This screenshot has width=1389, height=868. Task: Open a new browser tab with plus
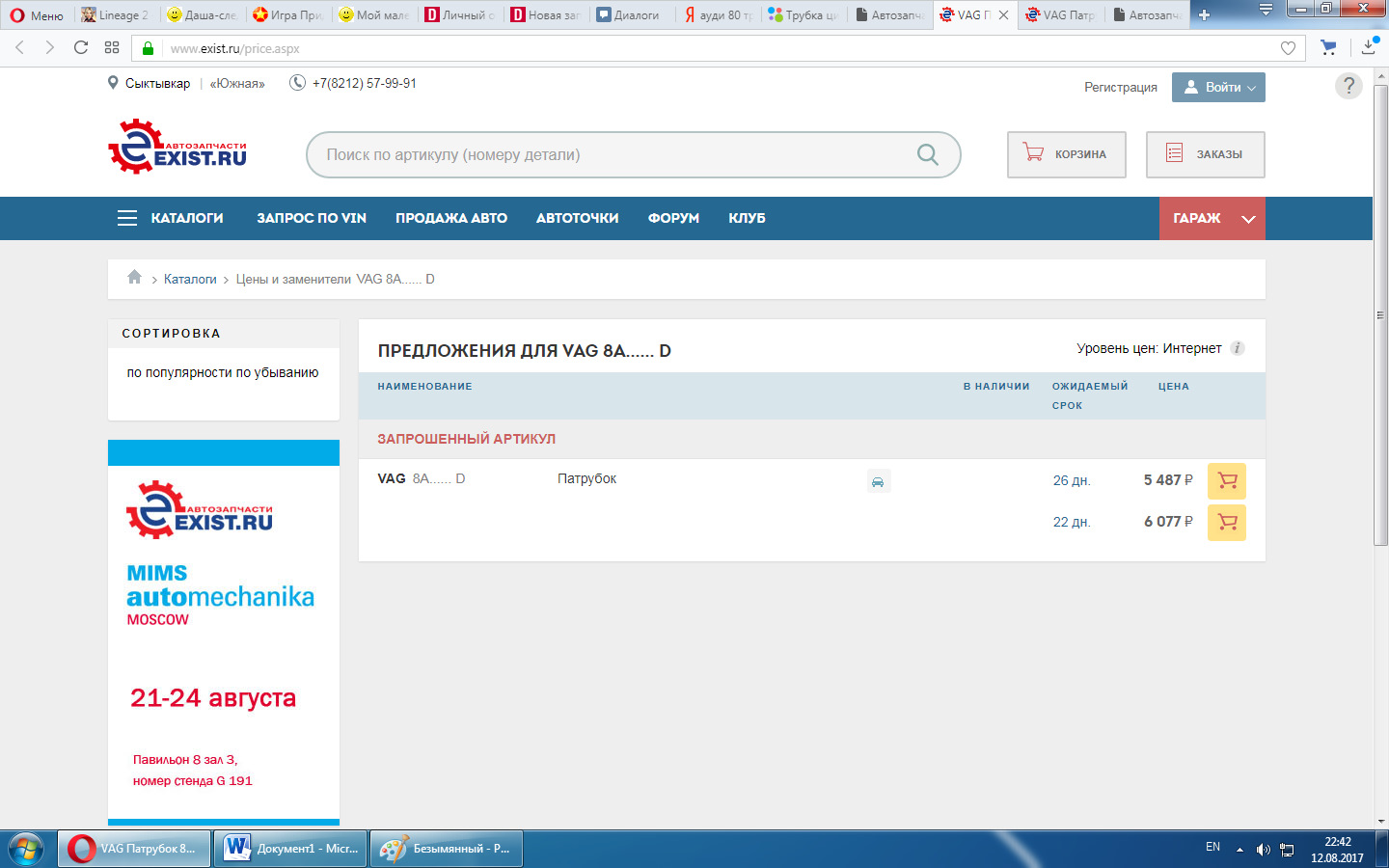(x=1204, y=15)
